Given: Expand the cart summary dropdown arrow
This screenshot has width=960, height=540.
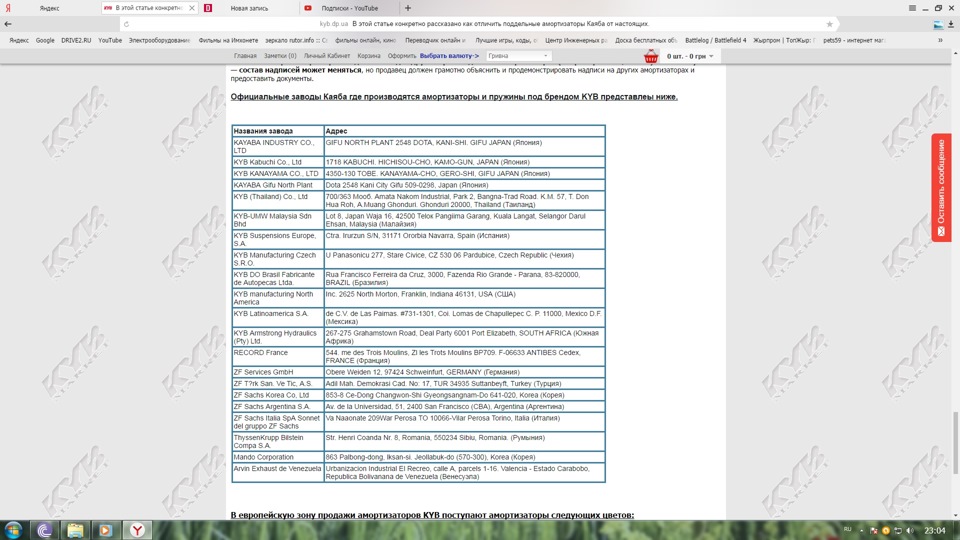Looking at the screenshot, I should tap(711, 56).
